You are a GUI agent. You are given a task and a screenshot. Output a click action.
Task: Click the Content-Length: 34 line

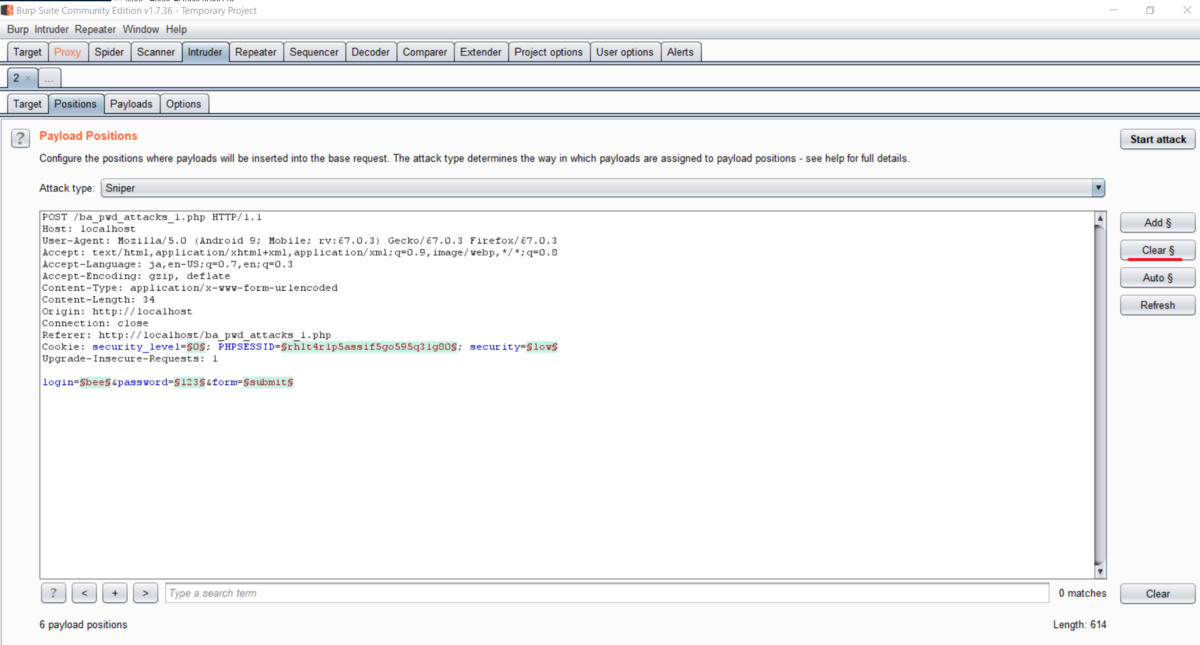[x=98, y=299]
